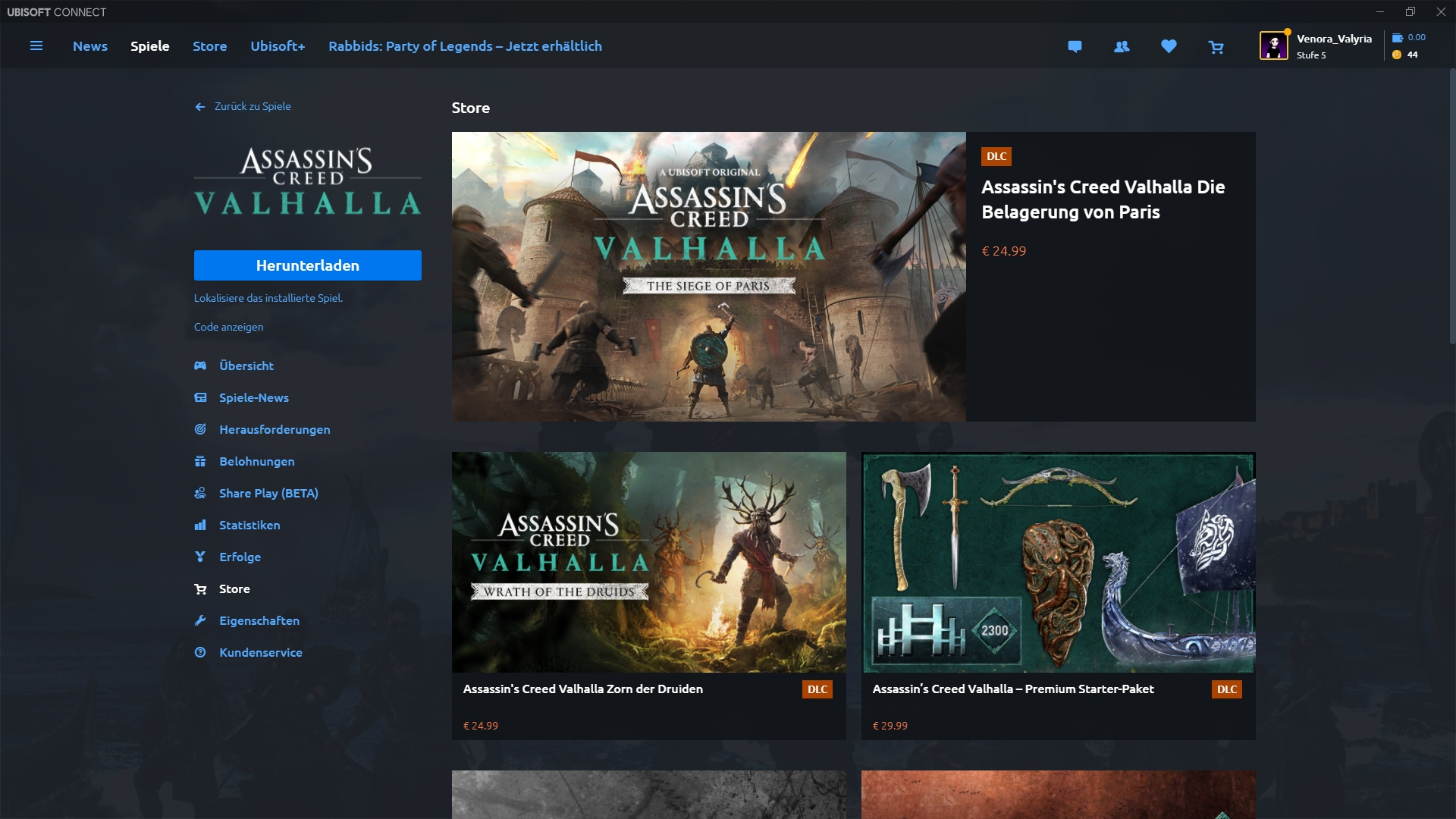1456x819 pixels.
Task: Click the help icon beside Kundenservice
Action: (200, 652)
